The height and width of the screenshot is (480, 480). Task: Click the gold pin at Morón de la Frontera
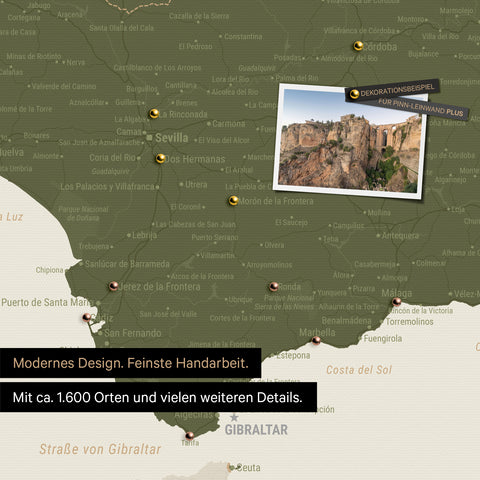tap(233, 200)
